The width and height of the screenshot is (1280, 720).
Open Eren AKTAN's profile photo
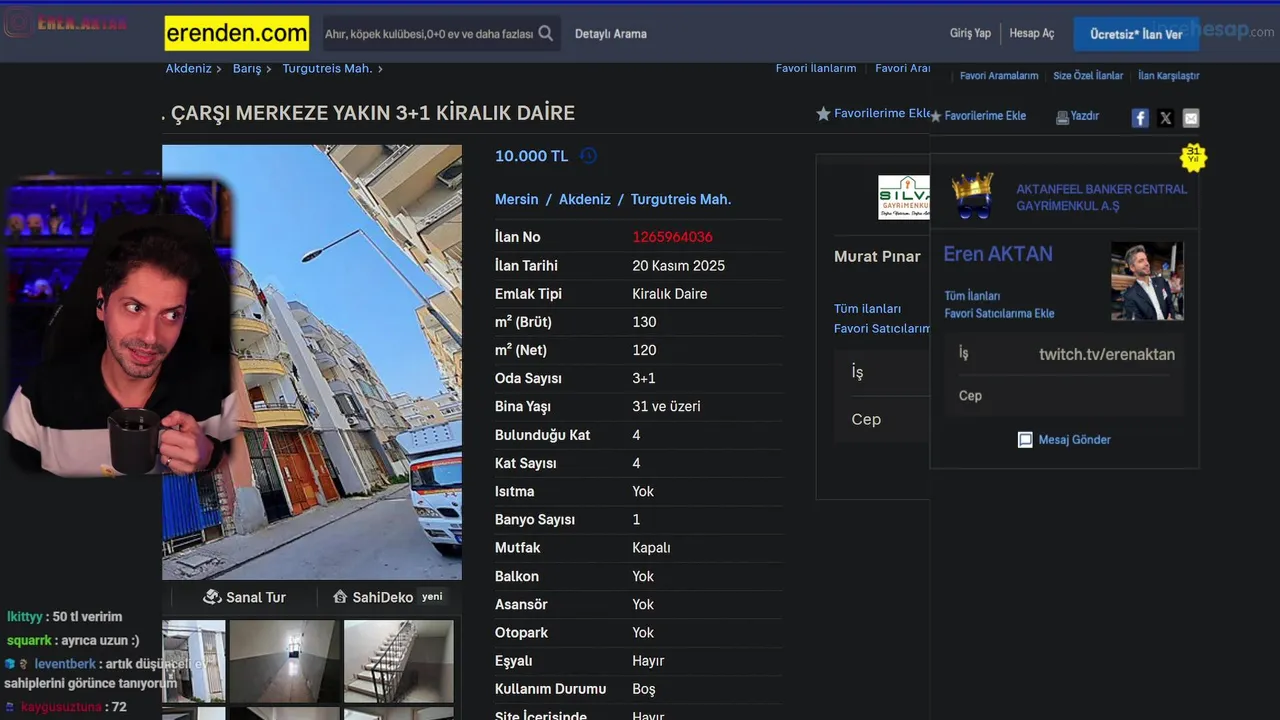pyautogui.click(x=1147, y=281)
